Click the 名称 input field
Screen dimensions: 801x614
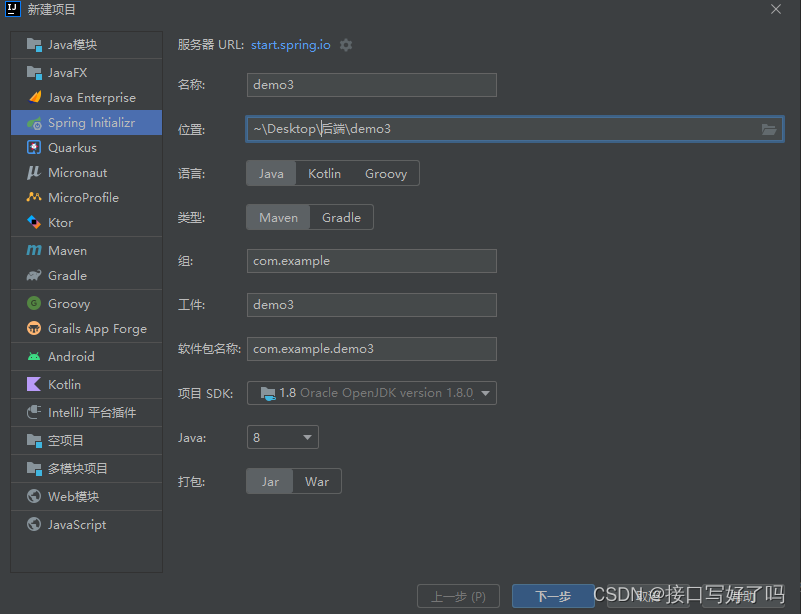click(x=372, y=85)
